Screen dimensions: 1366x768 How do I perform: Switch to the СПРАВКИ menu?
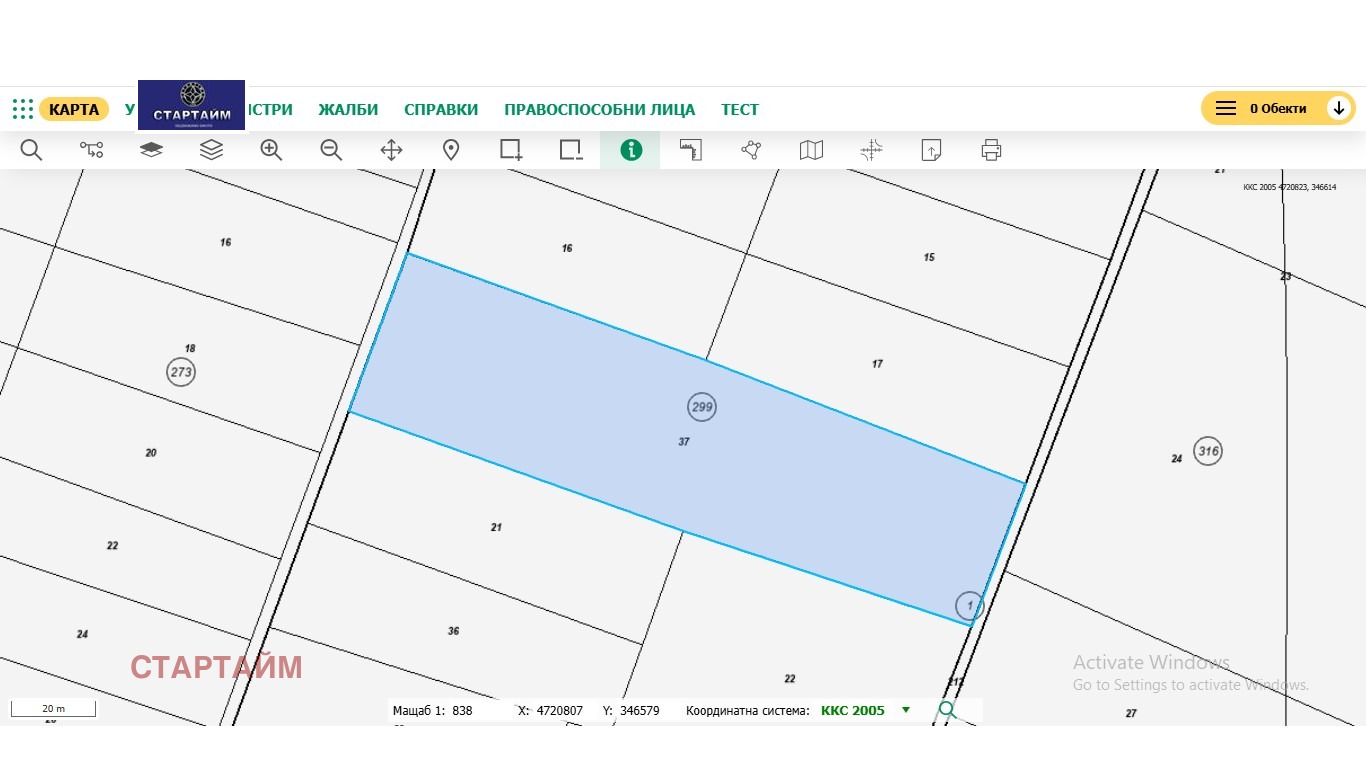click(x=441, y=110)
